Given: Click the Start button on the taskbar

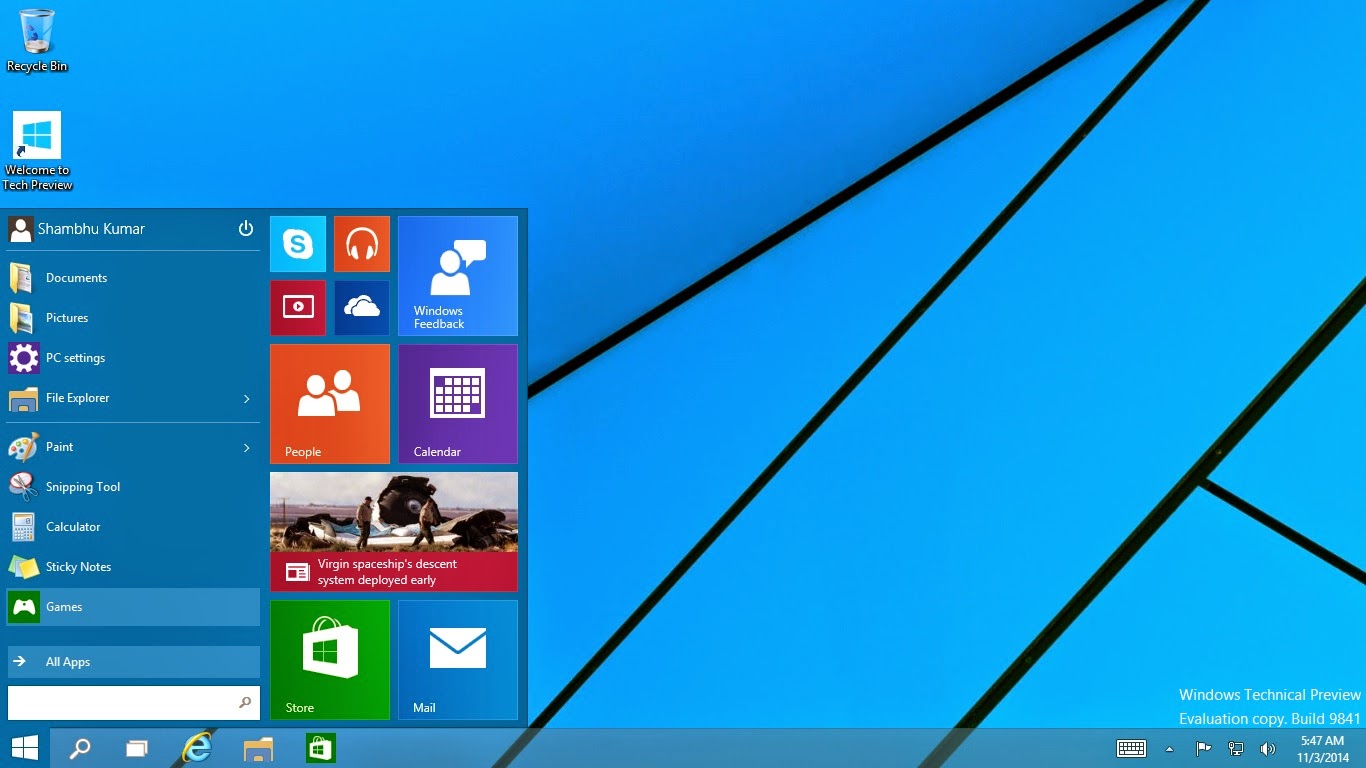Looking at the screenshot, I should coord(25,748).
